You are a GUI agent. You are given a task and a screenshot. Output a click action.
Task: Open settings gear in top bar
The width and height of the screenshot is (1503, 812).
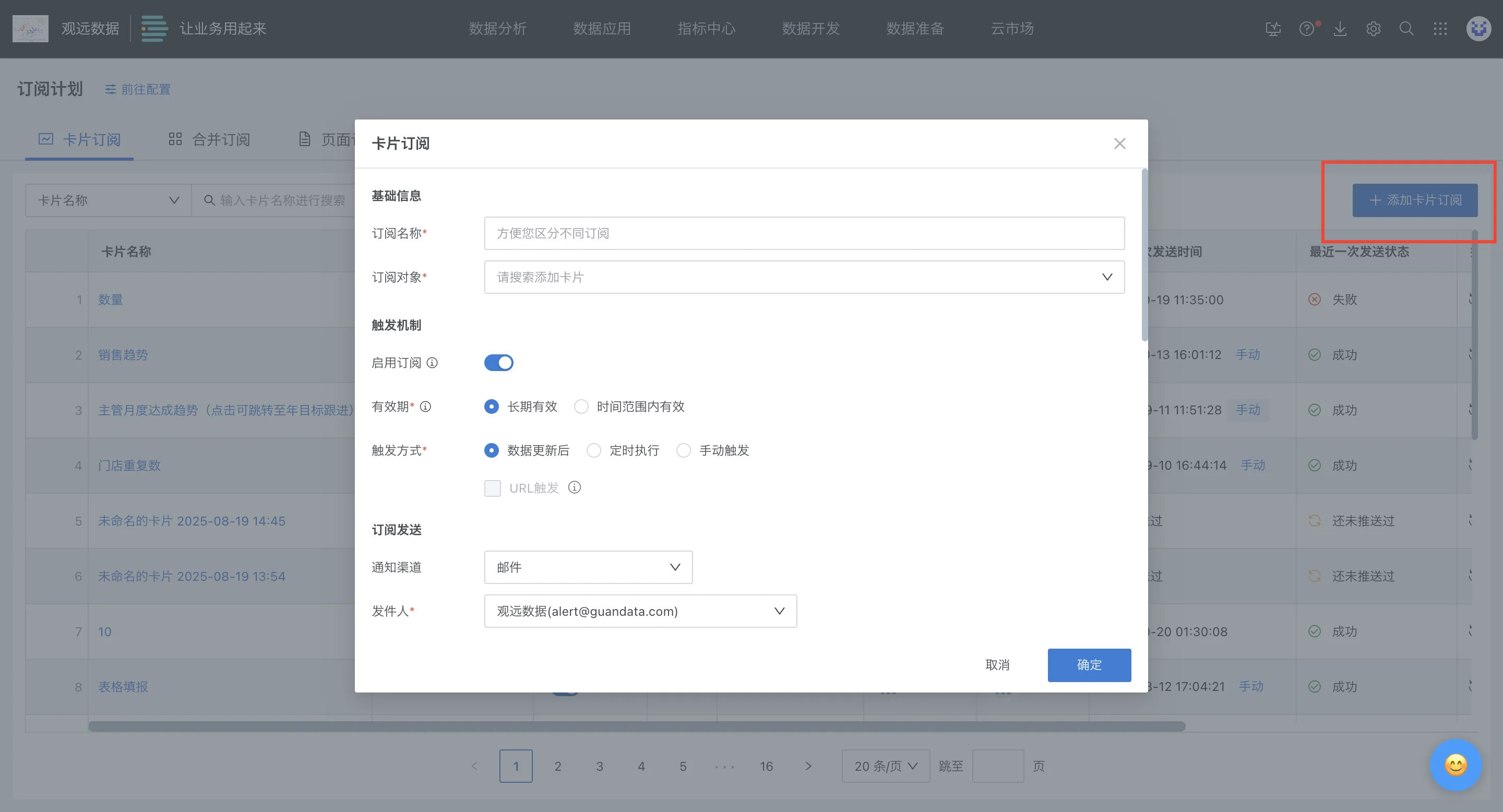click(1374, 29)
